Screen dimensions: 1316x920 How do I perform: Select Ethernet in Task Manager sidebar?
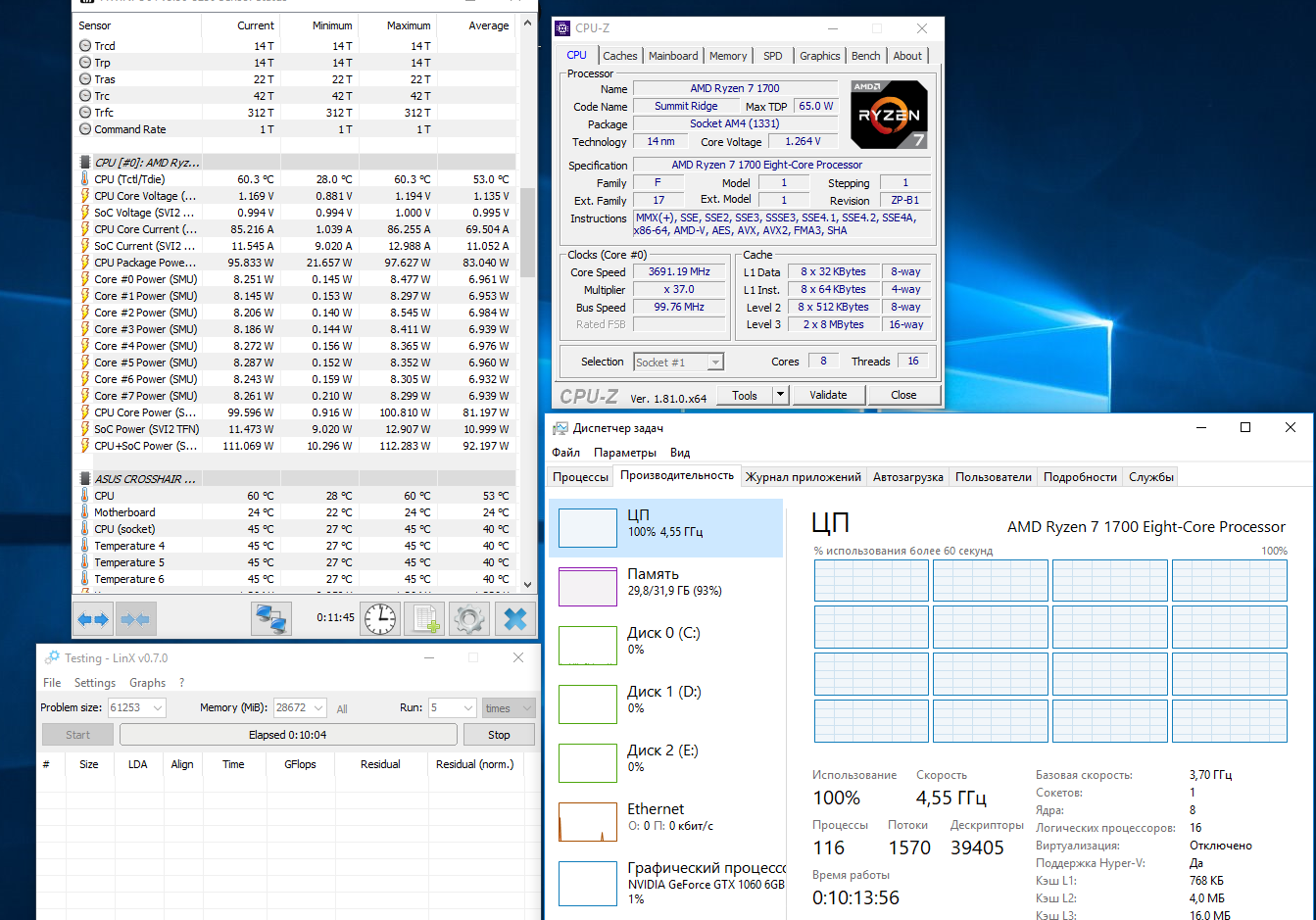[666, 822]
